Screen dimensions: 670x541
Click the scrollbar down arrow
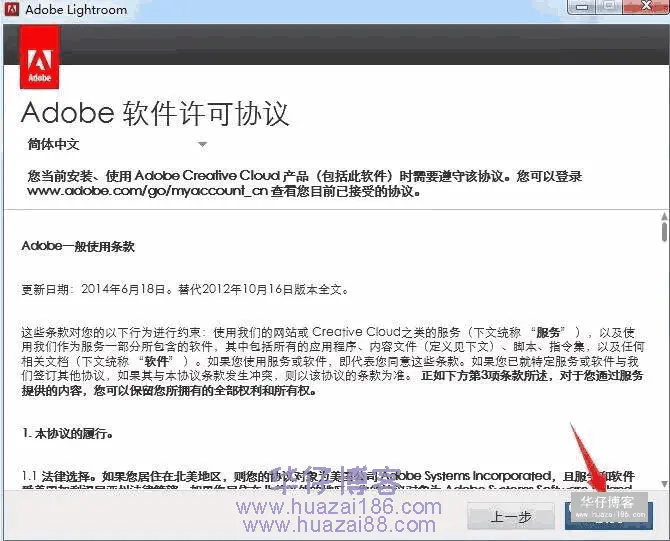click(x=664, y=484)
